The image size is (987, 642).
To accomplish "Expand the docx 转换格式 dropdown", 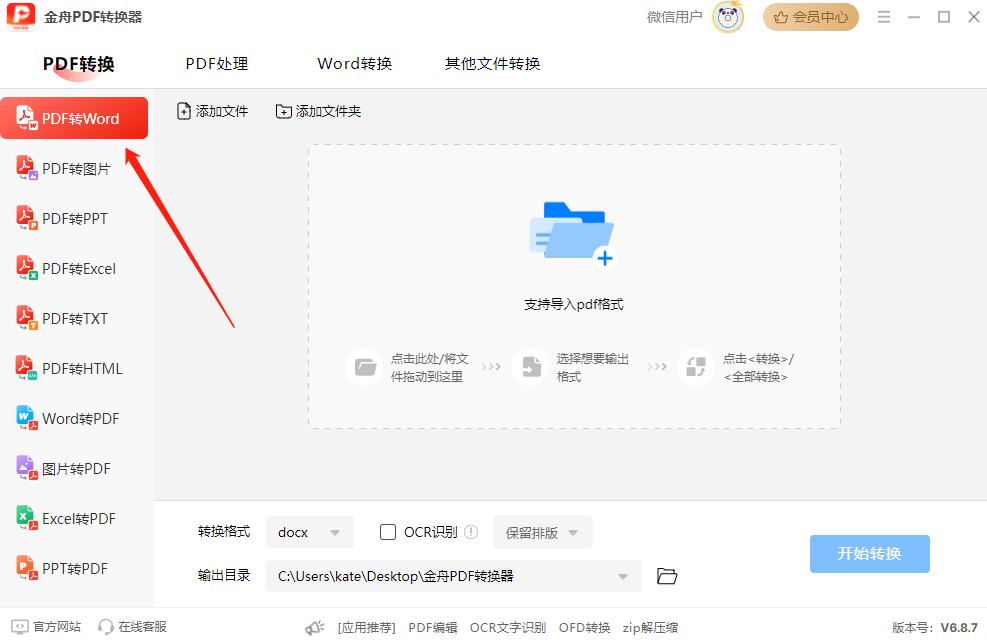I will (x=310, y=532).
